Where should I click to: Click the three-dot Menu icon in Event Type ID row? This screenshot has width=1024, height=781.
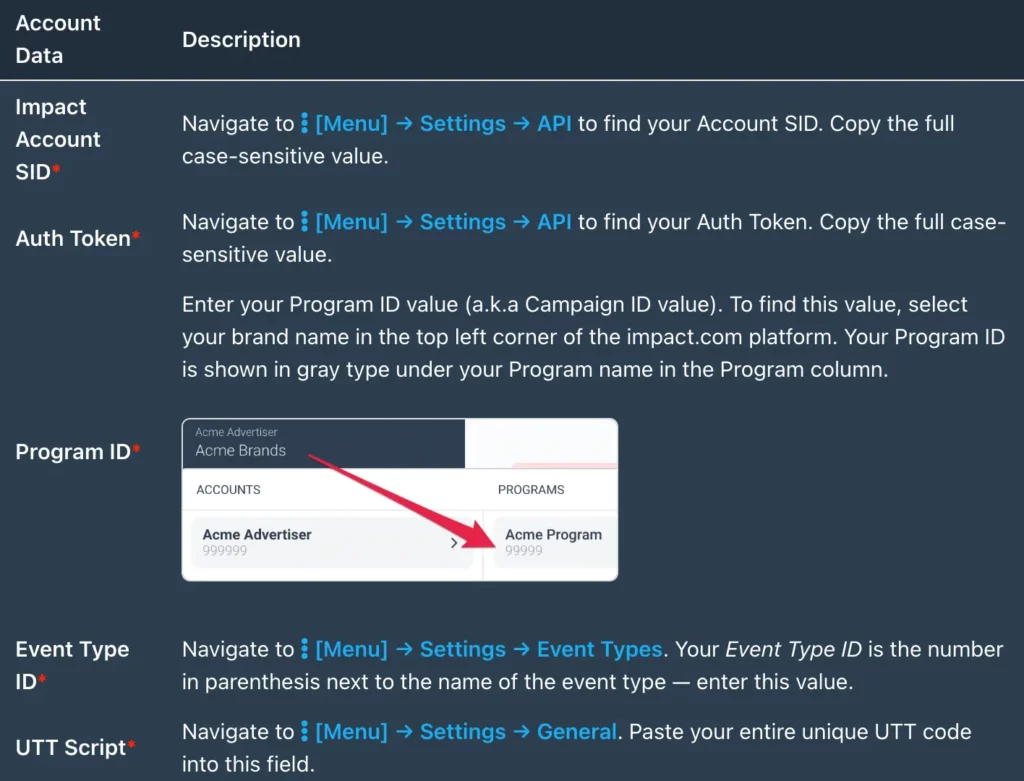pyautogui.click(x=304, y=649)
